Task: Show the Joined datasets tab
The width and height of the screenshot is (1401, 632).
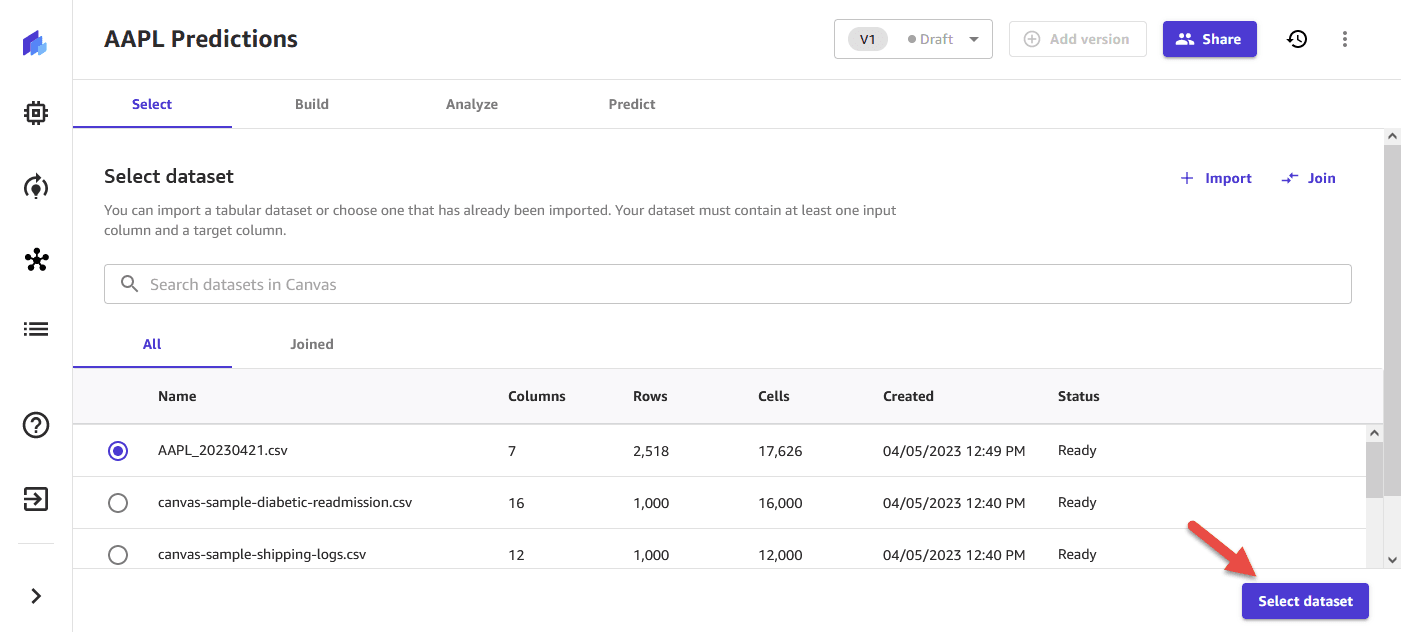Action: (312, 344)
